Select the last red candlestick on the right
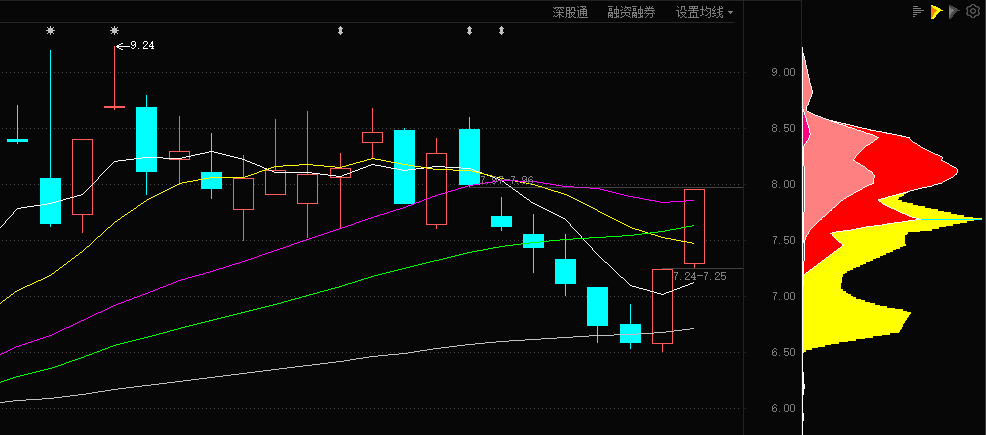The height and width of the screenshot is (435, 986). (x=694, y=226)
